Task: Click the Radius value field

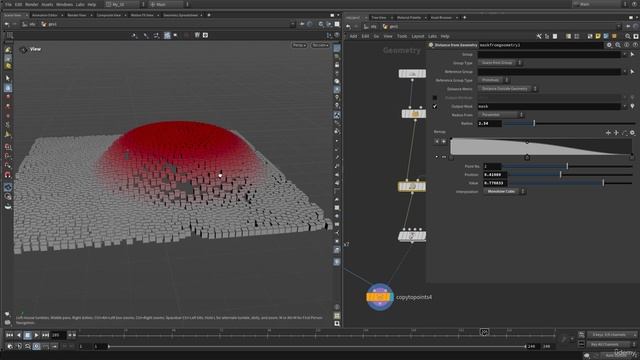Action: click(489, 123)
